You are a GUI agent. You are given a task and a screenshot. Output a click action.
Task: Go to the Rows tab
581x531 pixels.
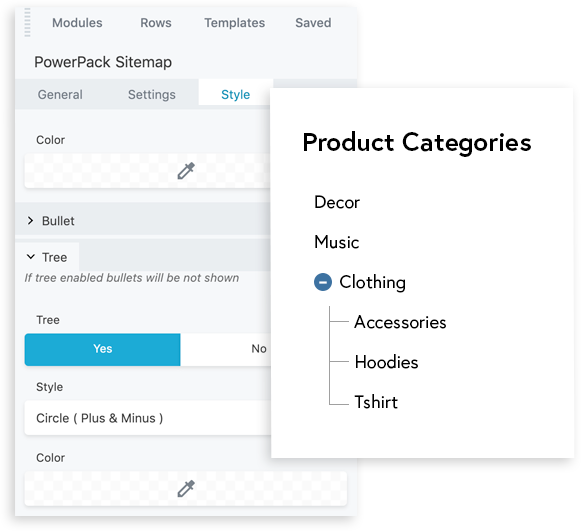tap(156, 23)
